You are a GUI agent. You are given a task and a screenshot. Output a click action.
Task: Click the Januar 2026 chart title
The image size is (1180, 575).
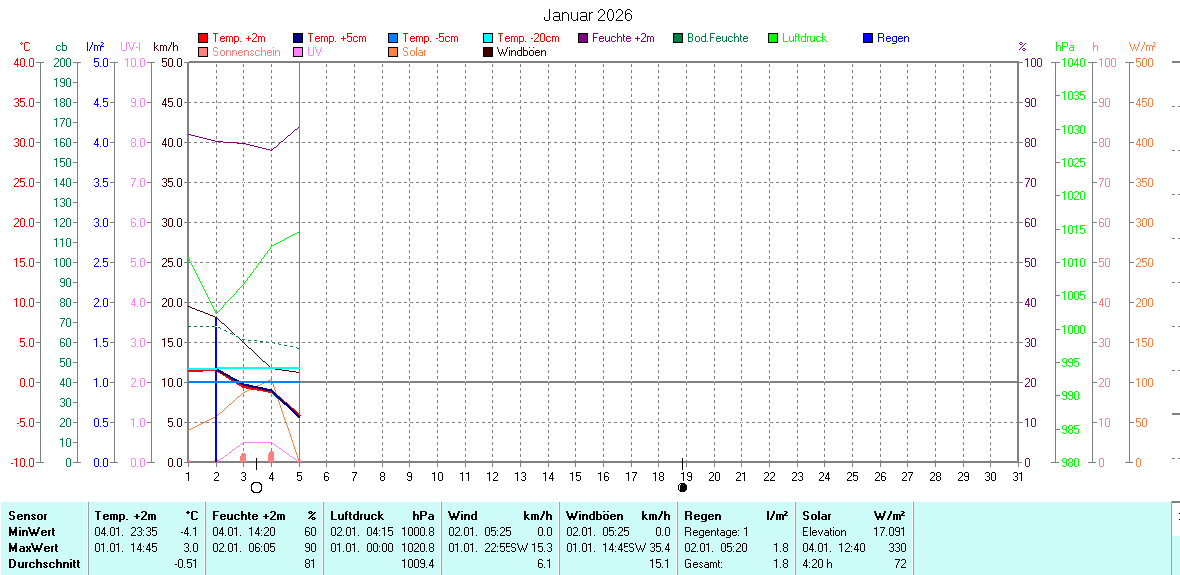tap(588, 15)
